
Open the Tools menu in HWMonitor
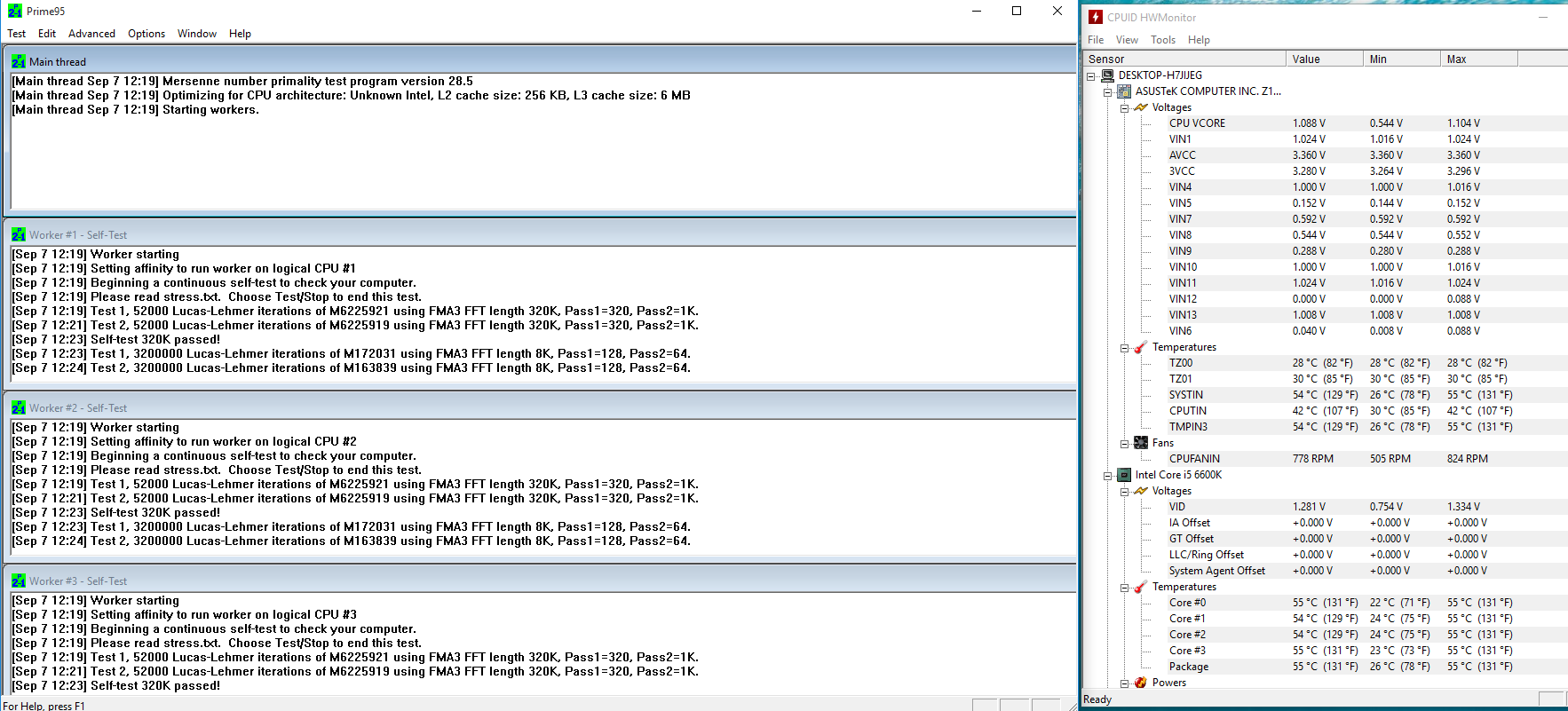[1163, 40]
